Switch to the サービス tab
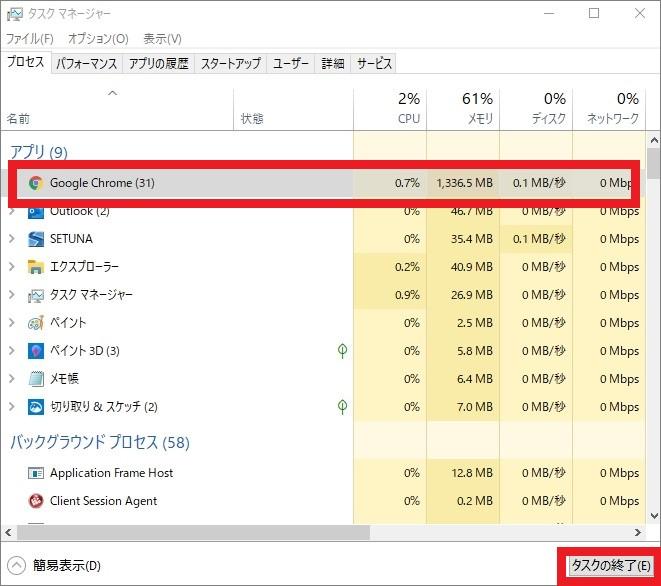Screen dimensions: 661x586 (374, 63)
